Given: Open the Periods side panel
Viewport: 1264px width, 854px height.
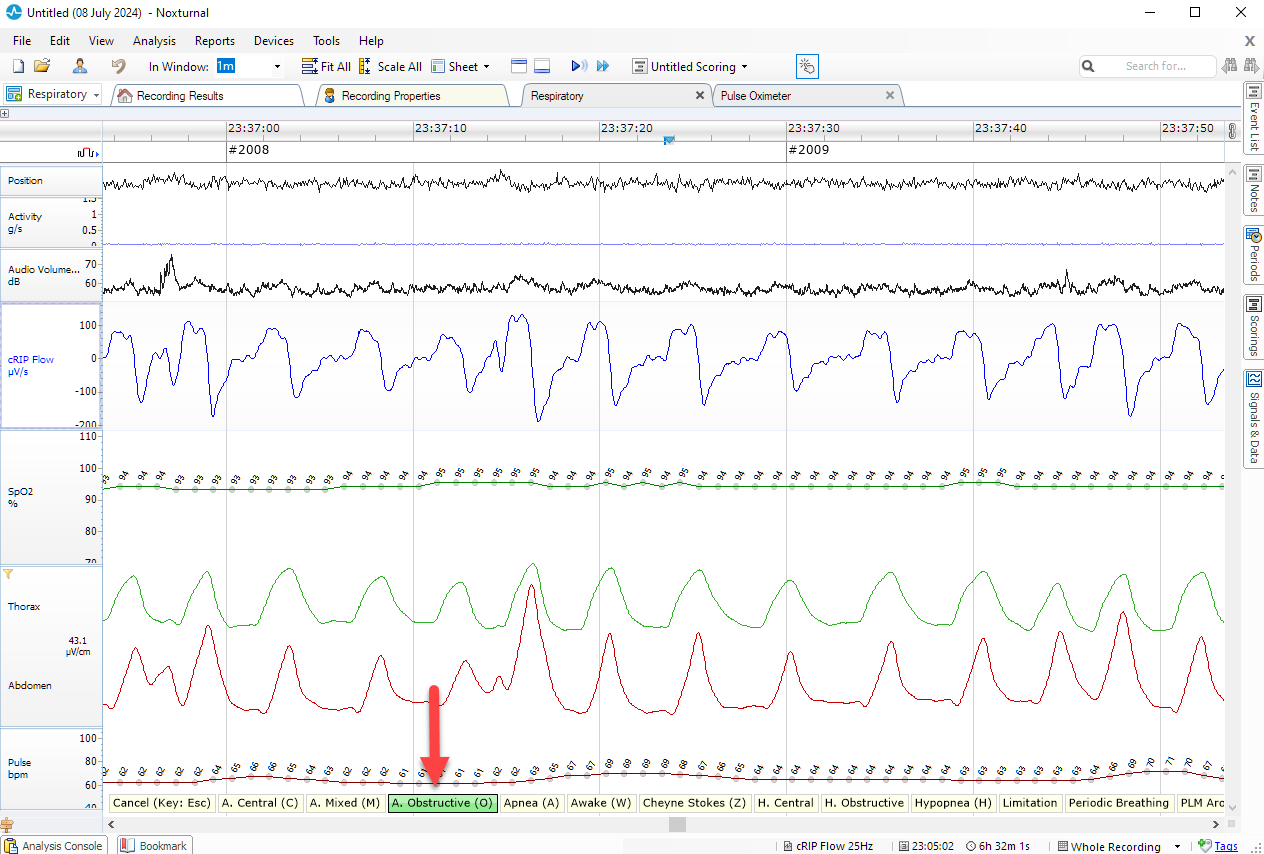Looking at the screenshot, I should [x=1253, y=254].
